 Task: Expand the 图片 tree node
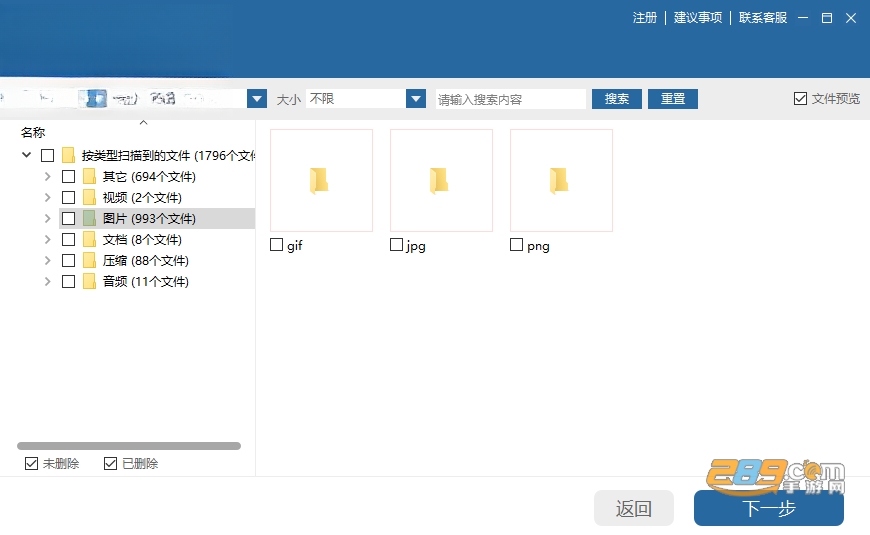(48, 219)
